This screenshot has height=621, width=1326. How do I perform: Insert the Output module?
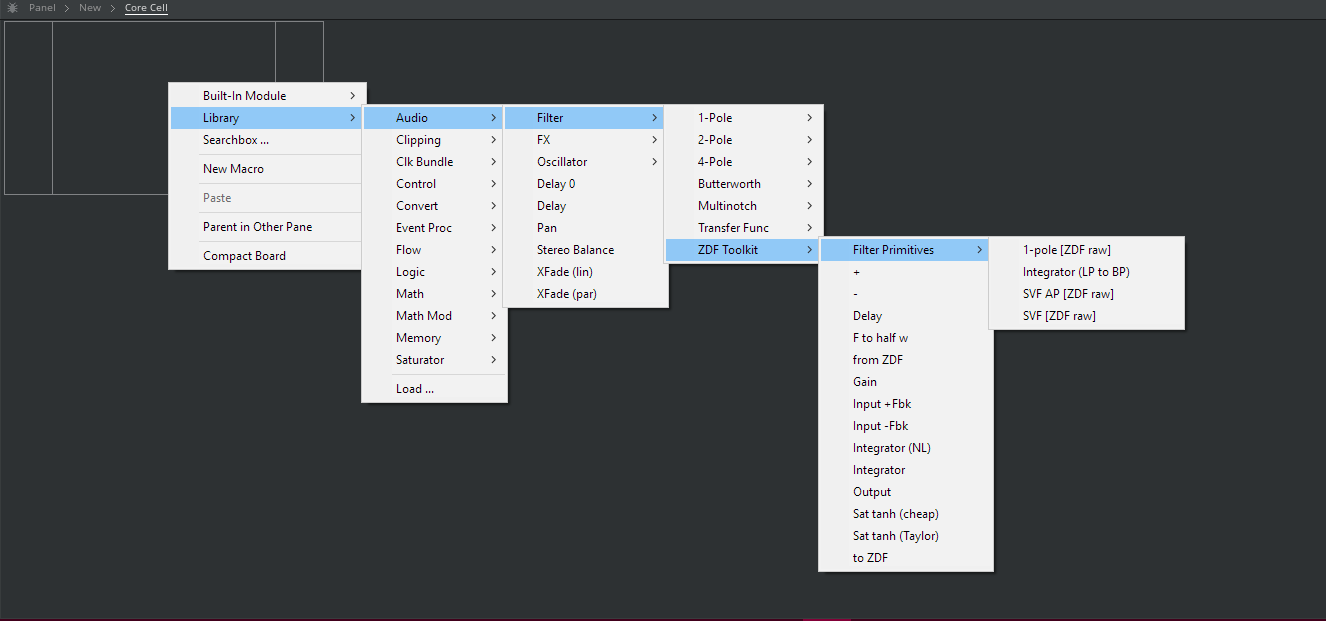(x=906, y=492)
